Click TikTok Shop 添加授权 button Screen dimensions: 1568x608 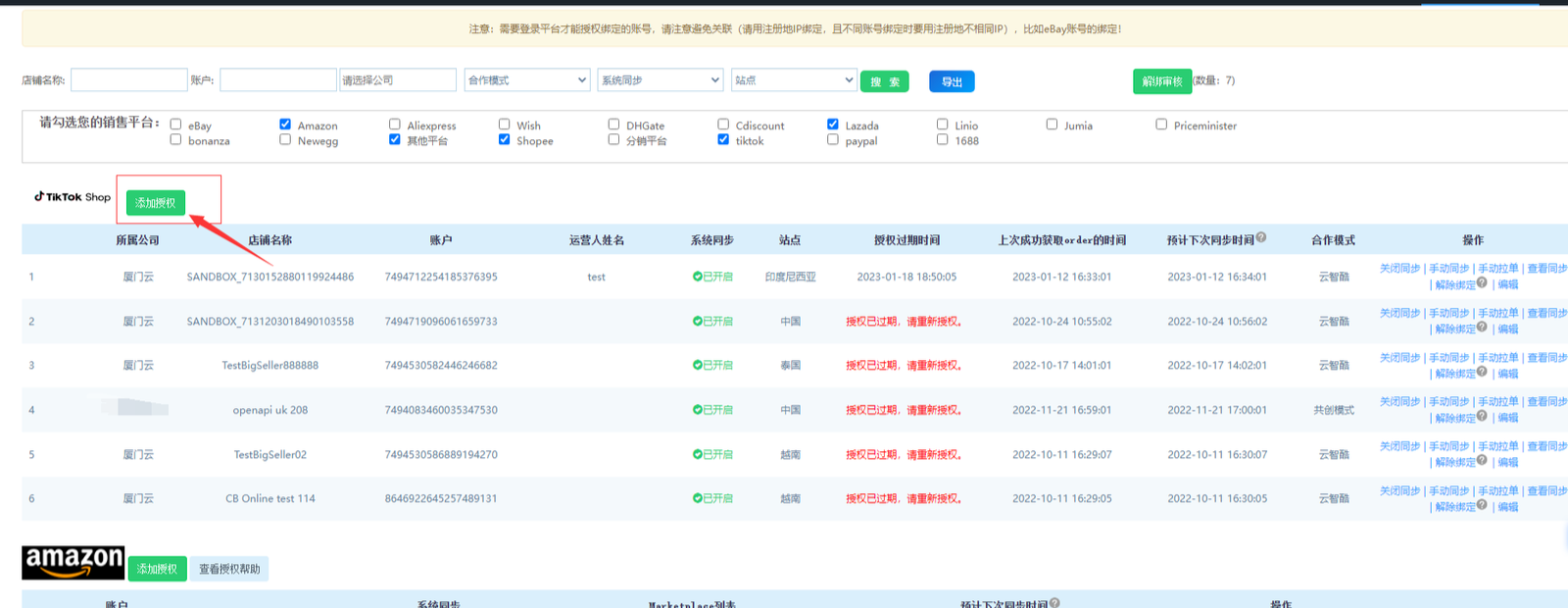(x=156, y=203)
